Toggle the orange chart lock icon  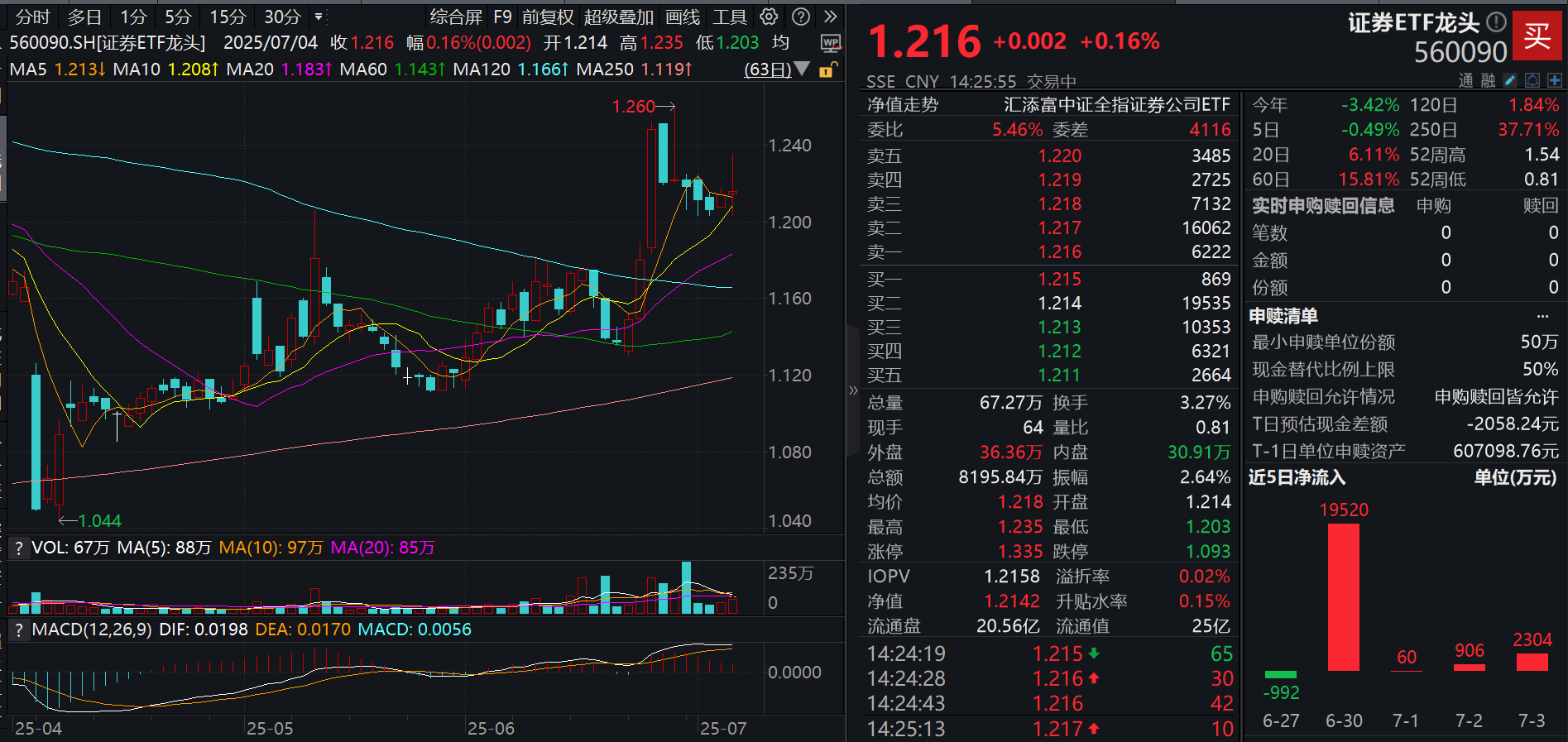coord(827,69)
